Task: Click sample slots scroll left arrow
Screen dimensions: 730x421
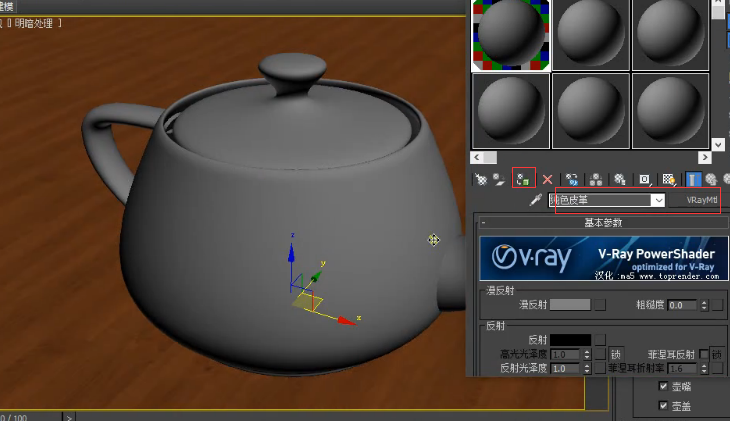Action: click(476, 157)
